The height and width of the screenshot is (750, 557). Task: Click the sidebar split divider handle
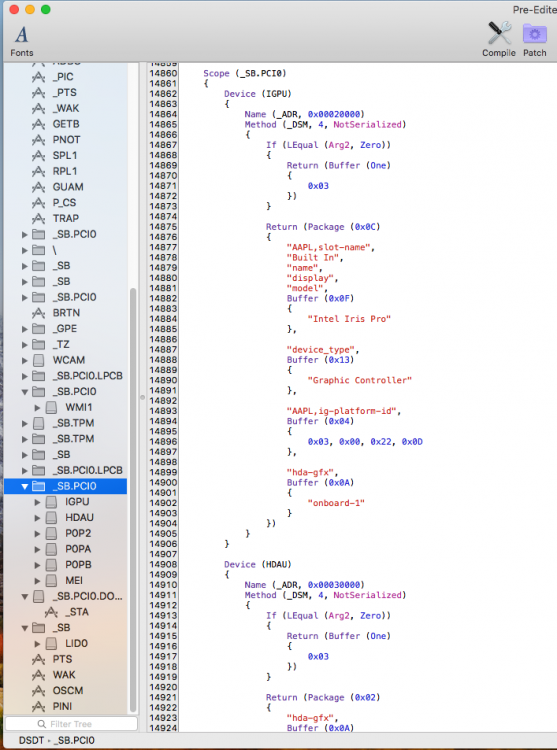tap(142, 397)
